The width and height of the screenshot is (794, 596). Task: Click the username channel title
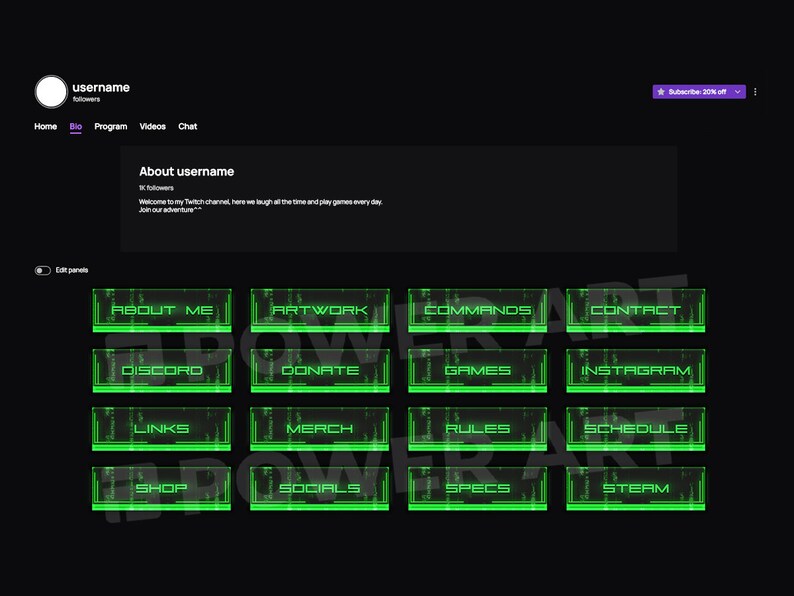(x=101, y=88)
